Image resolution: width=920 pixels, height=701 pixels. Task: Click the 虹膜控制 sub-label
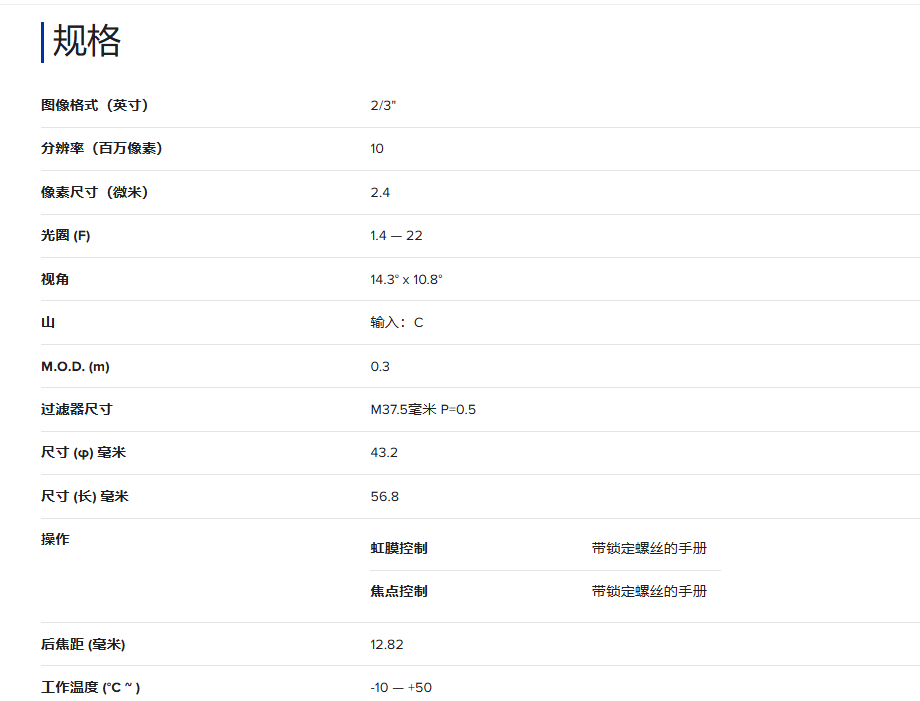(x=398, y=548)
